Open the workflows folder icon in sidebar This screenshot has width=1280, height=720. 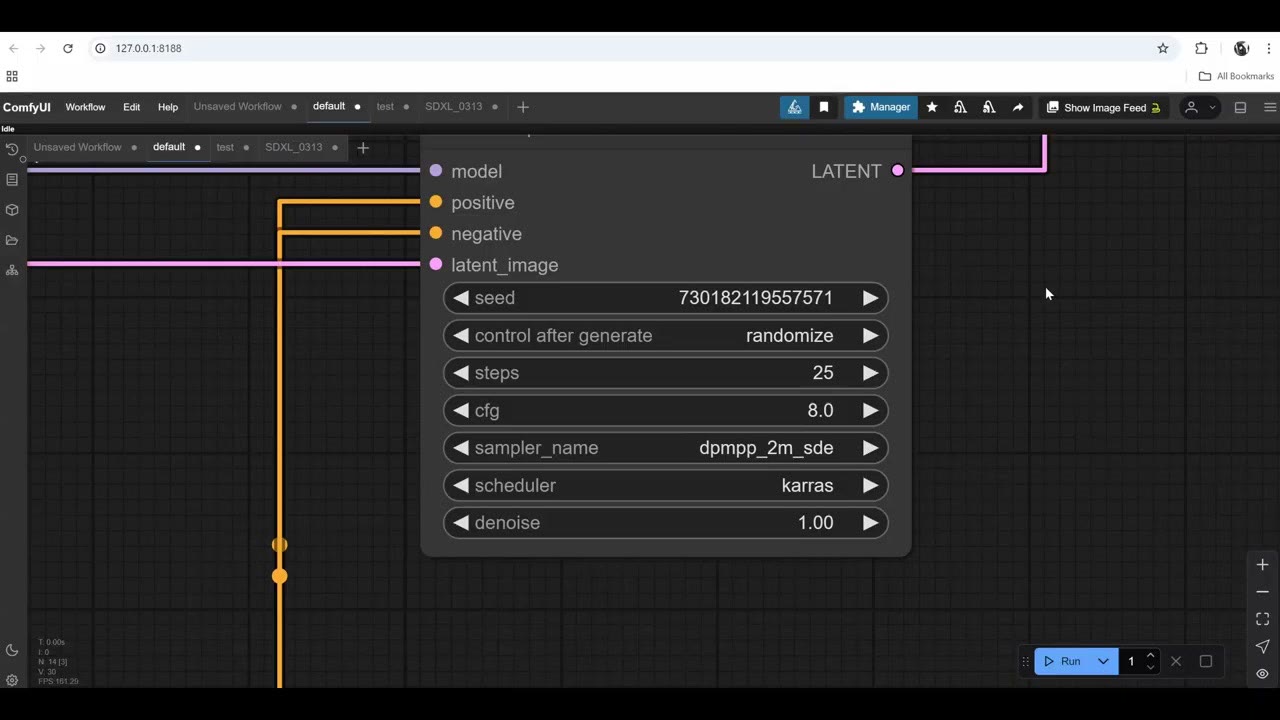point(12,240)
